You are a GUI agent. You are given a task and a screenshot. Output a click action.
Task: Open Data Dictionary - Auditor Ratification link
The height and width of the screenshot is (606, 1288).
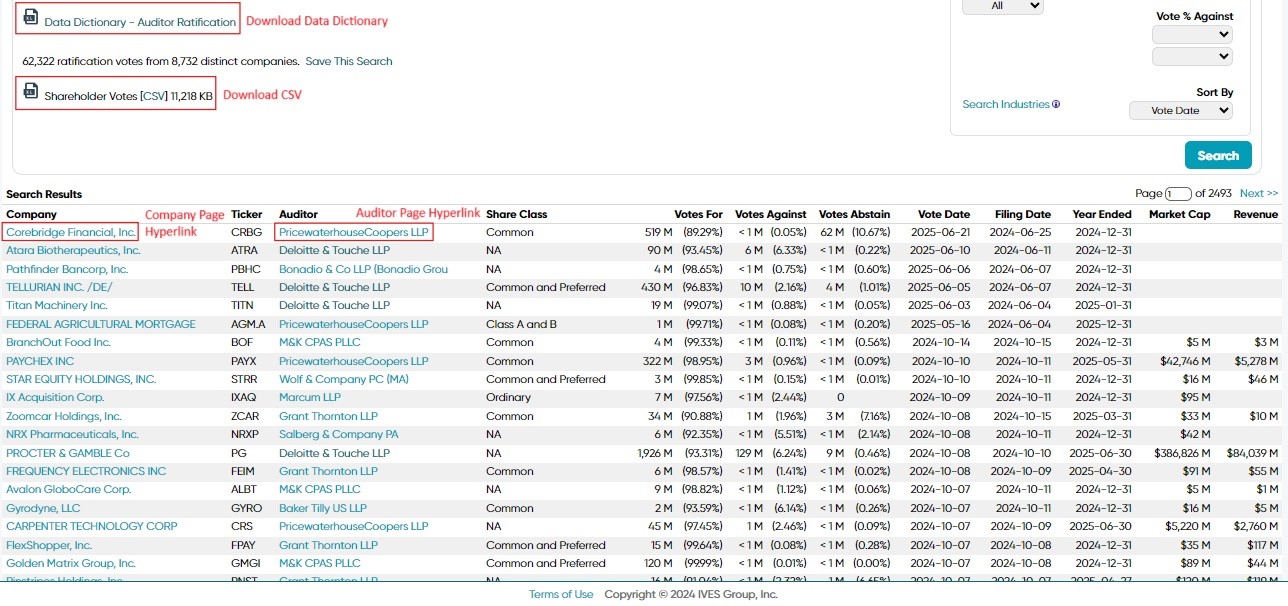(139, 22)
